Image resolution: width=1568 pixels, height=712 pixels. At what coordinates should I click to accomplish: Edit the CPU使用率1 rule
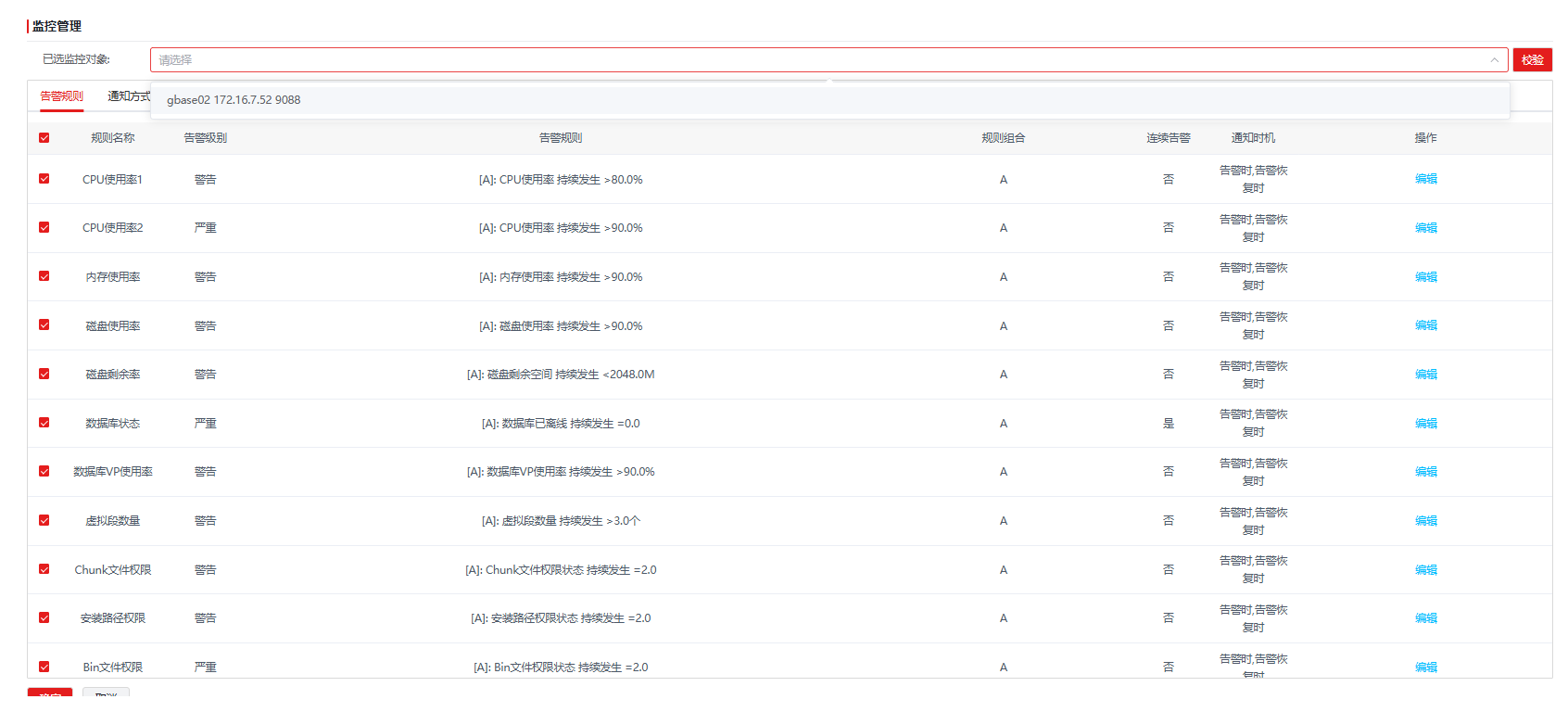coord(1425,179)
